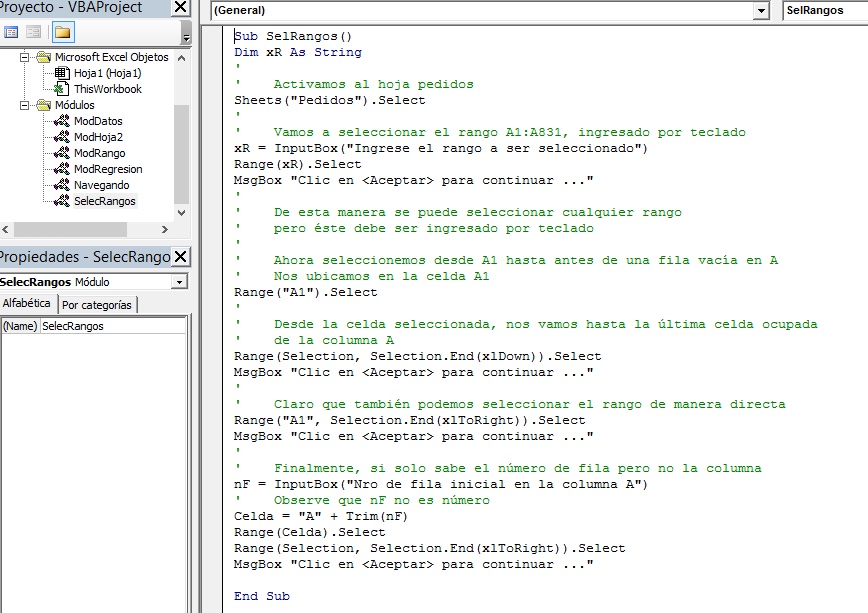Click the 'Range(Celda).Select' code line

tap(309, 533)
